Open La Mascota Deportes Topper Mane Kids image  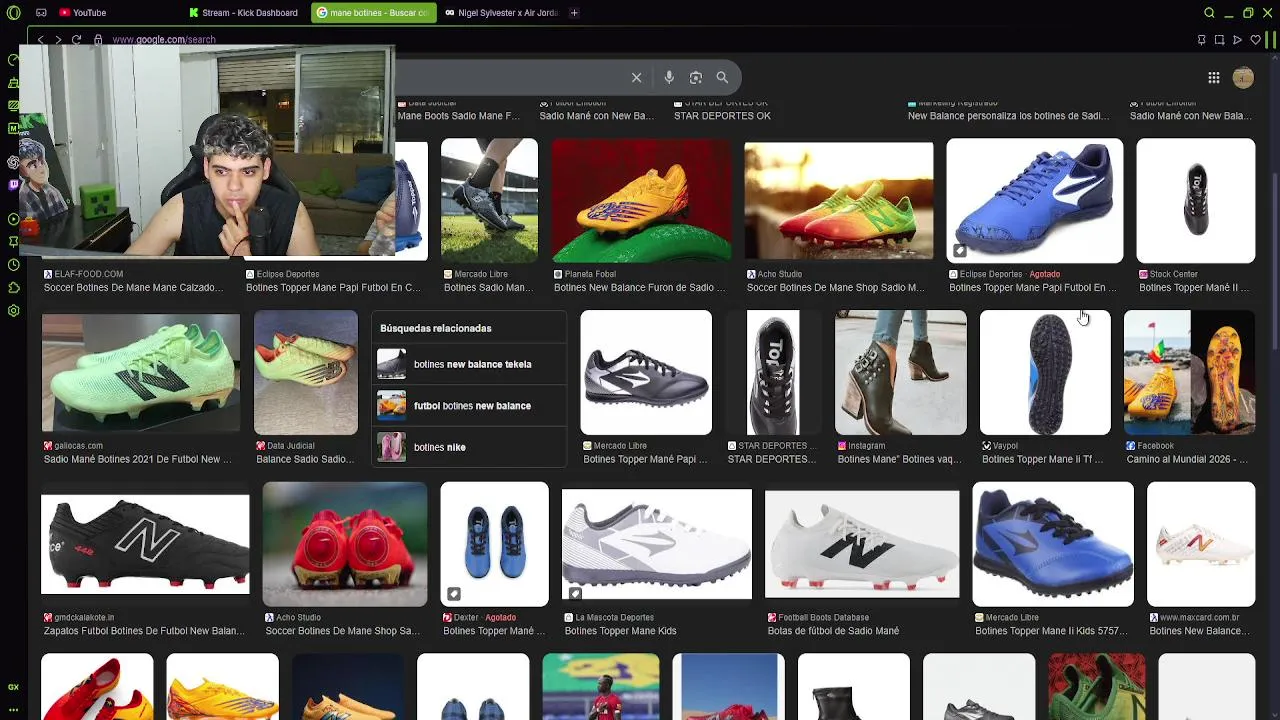pos(656,544)
